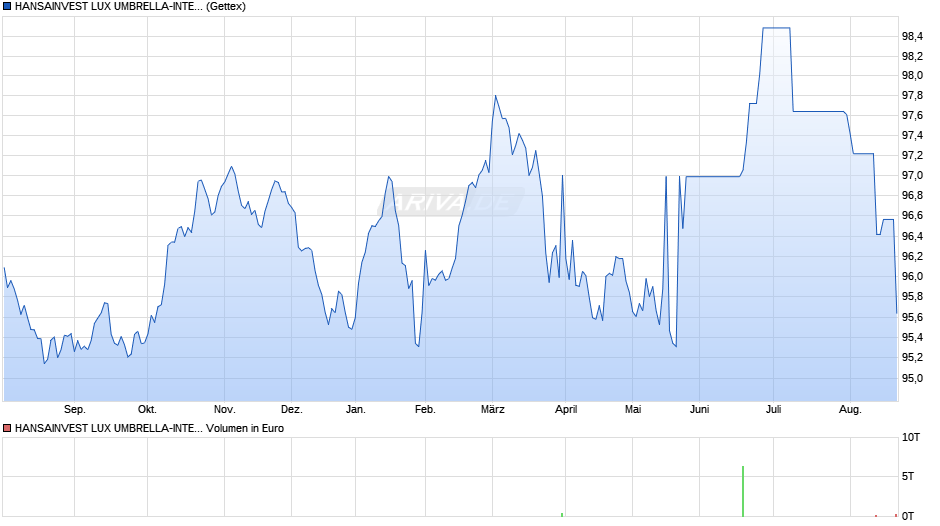Image resolution: width=940 pixels, height=526 pixels.
Task: Click the 98,0 price axis value
Action: click(x=912, y=76)
